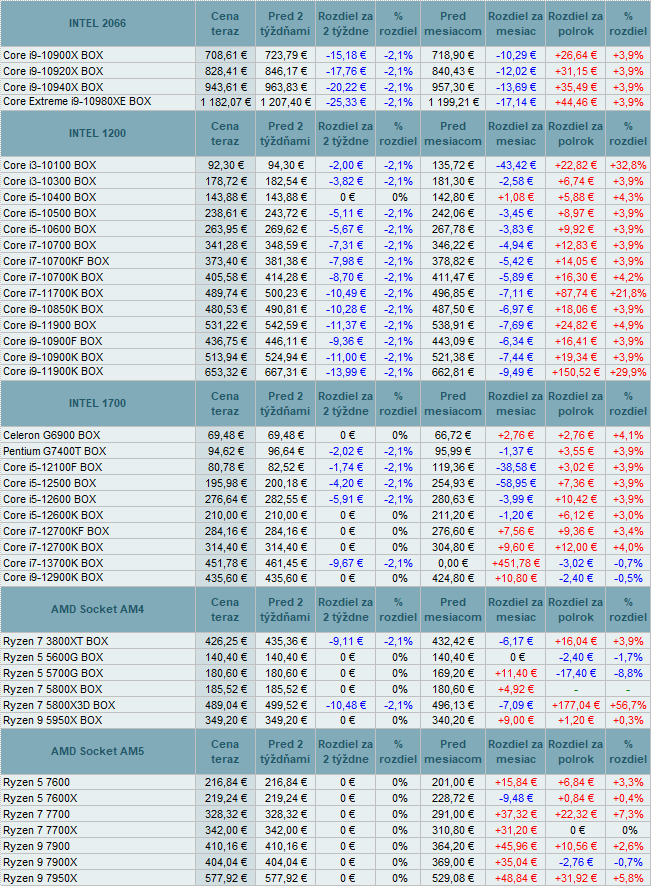The width and height of the screenshot is (651, 886).
Task: Click the 708,61 € current price cell
Action: tap(225, 55)
